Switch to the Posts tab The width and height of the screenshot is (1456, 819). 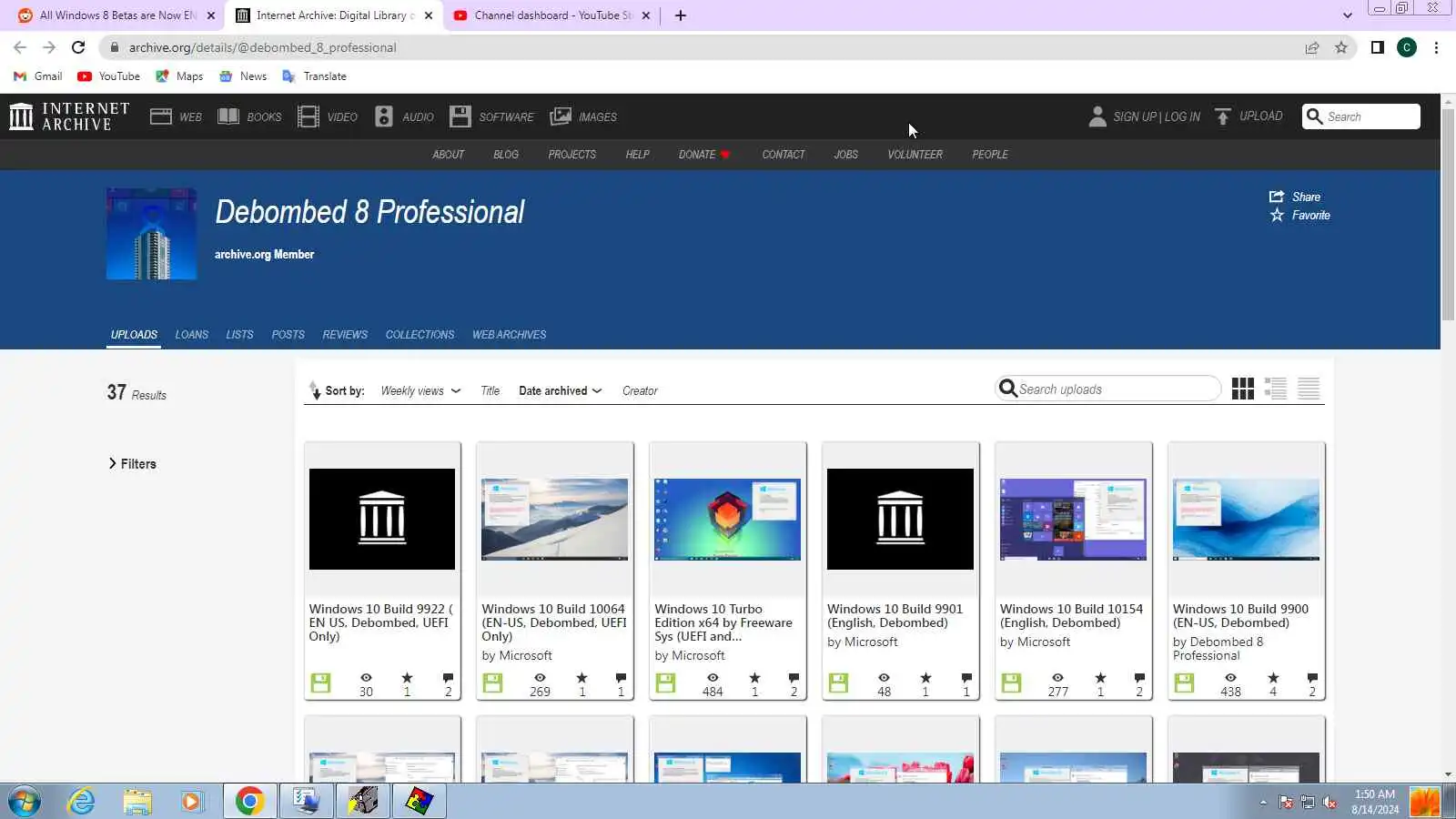288,335
